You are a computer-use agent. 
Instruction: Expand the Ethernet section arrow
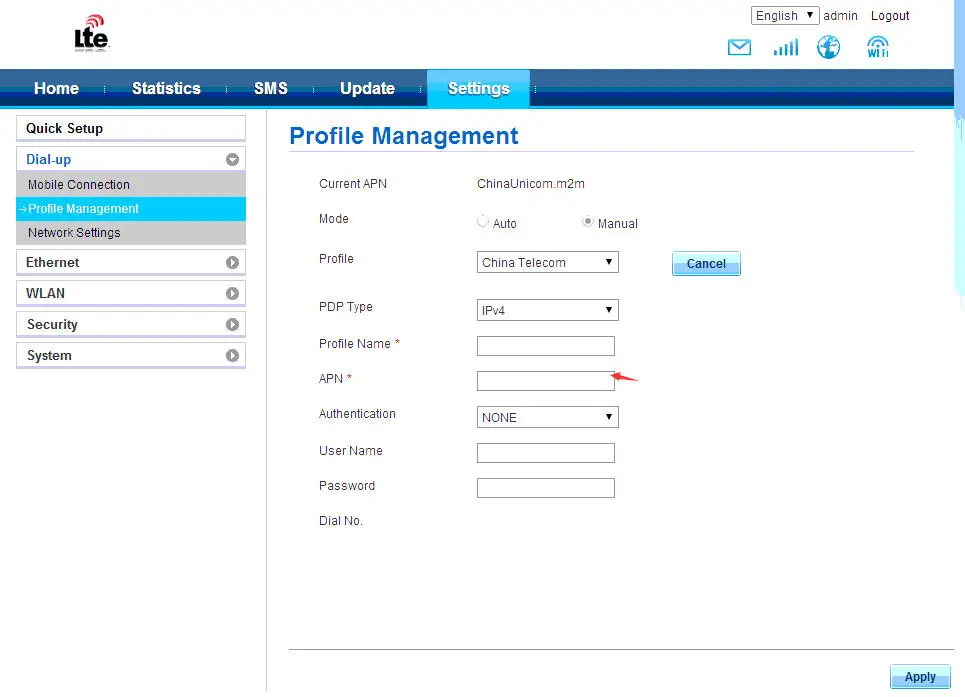pos(232,263)
